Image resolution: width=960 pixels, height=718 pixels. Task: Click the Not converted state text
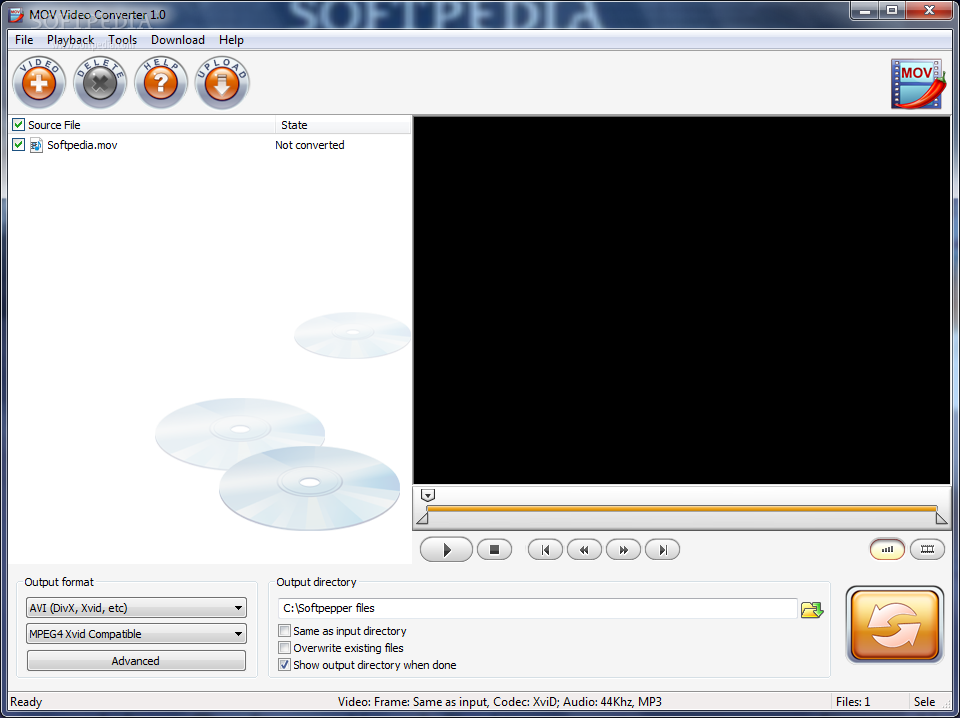click(x=310, y=145)
